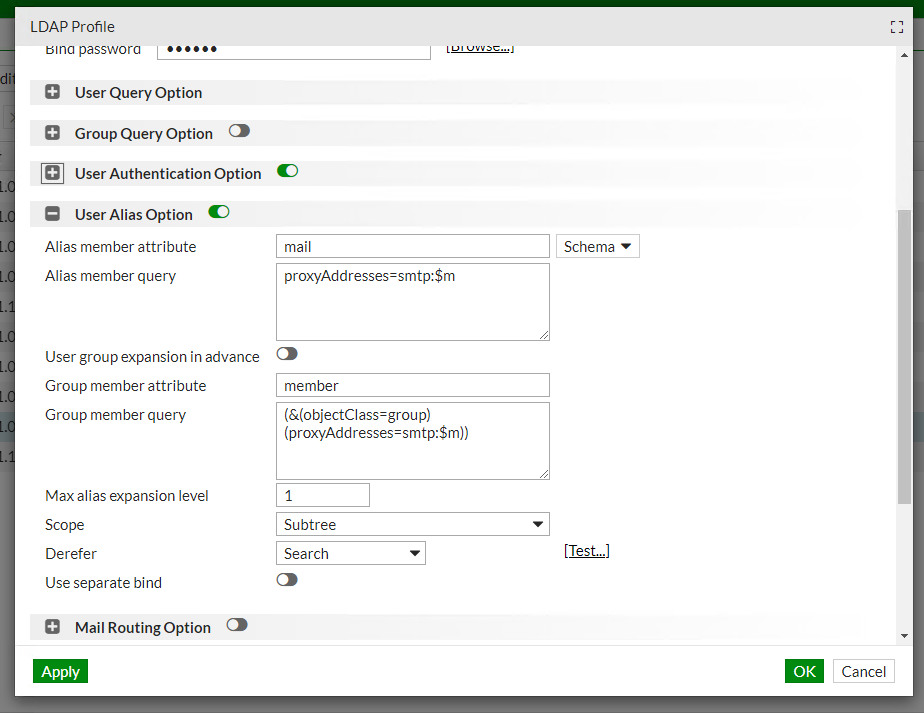Screen dimensions: 924x713
Task: Collapse the User Alias Option section
Action: [x=53, y=214]
